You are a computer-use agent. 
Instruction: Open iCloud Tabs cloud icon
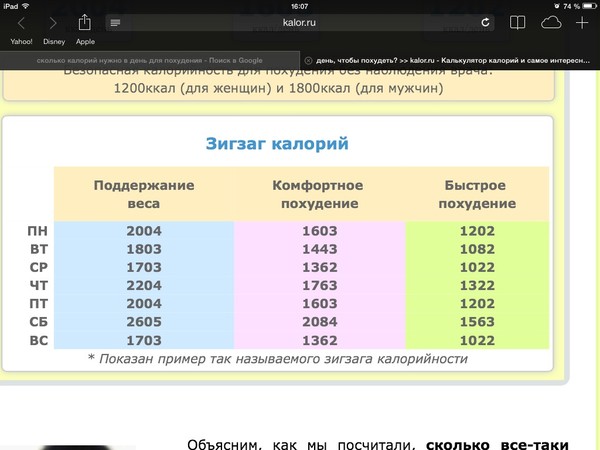click(x=551, y=23)
